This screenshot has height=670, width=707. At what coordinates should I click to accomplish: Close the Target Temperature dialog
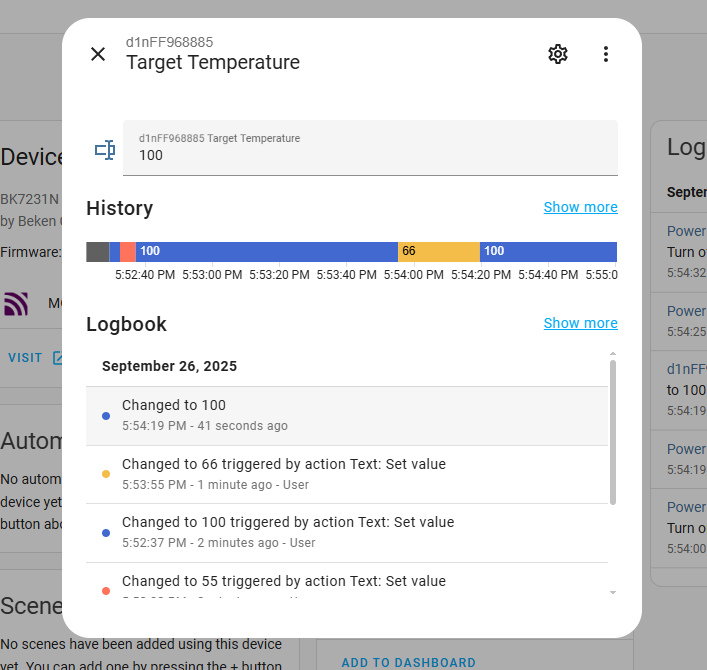[98, 54]
